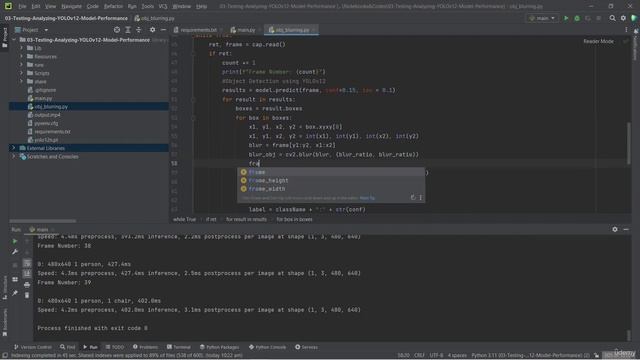Hide the Project tool window

(163, 30)
